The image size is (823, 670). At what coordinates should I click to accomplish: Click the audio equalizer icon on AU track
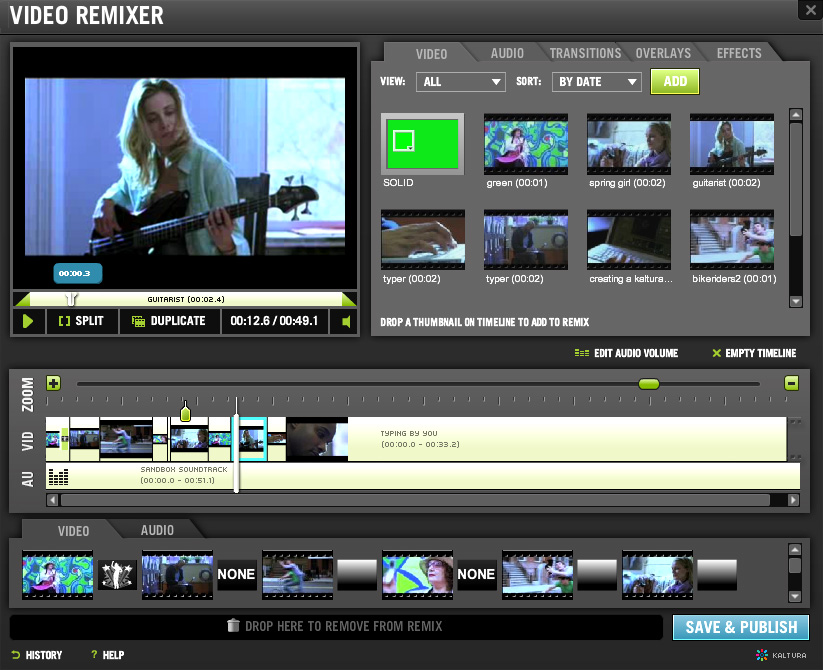(x=58, y=476)
